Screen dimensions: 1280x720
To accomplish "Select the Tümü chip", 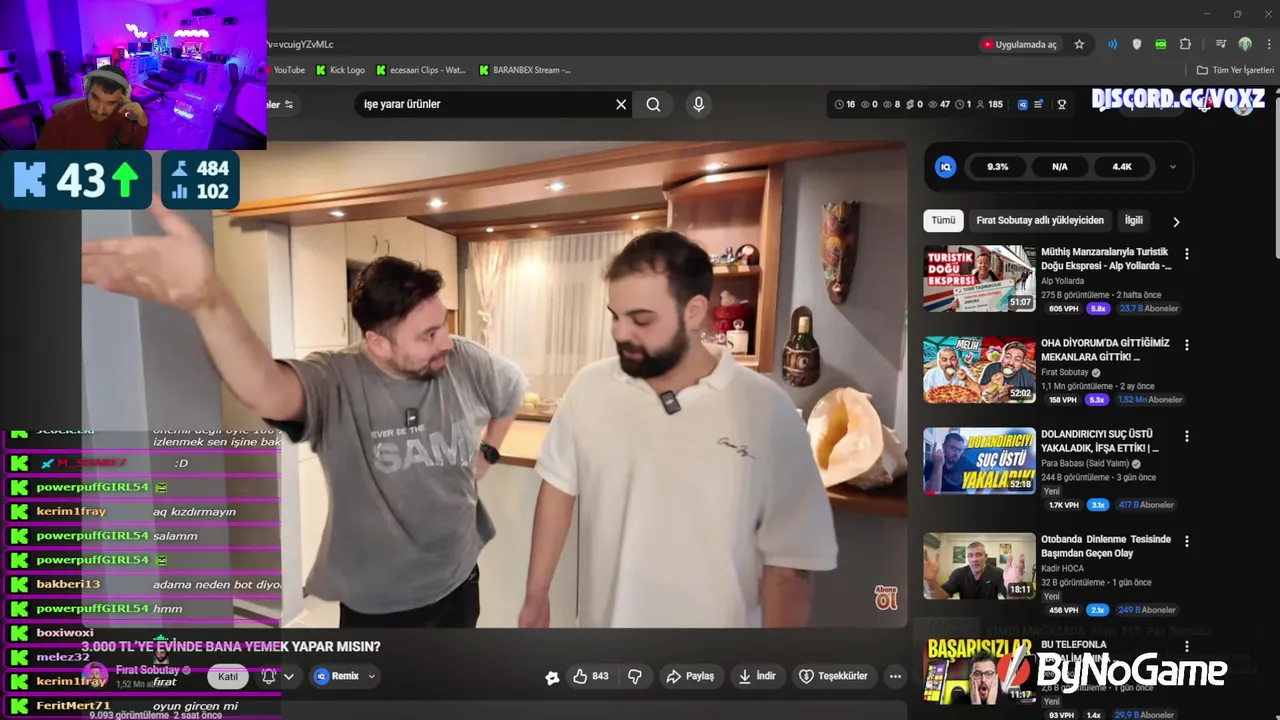I will click(x=943, y=220).
